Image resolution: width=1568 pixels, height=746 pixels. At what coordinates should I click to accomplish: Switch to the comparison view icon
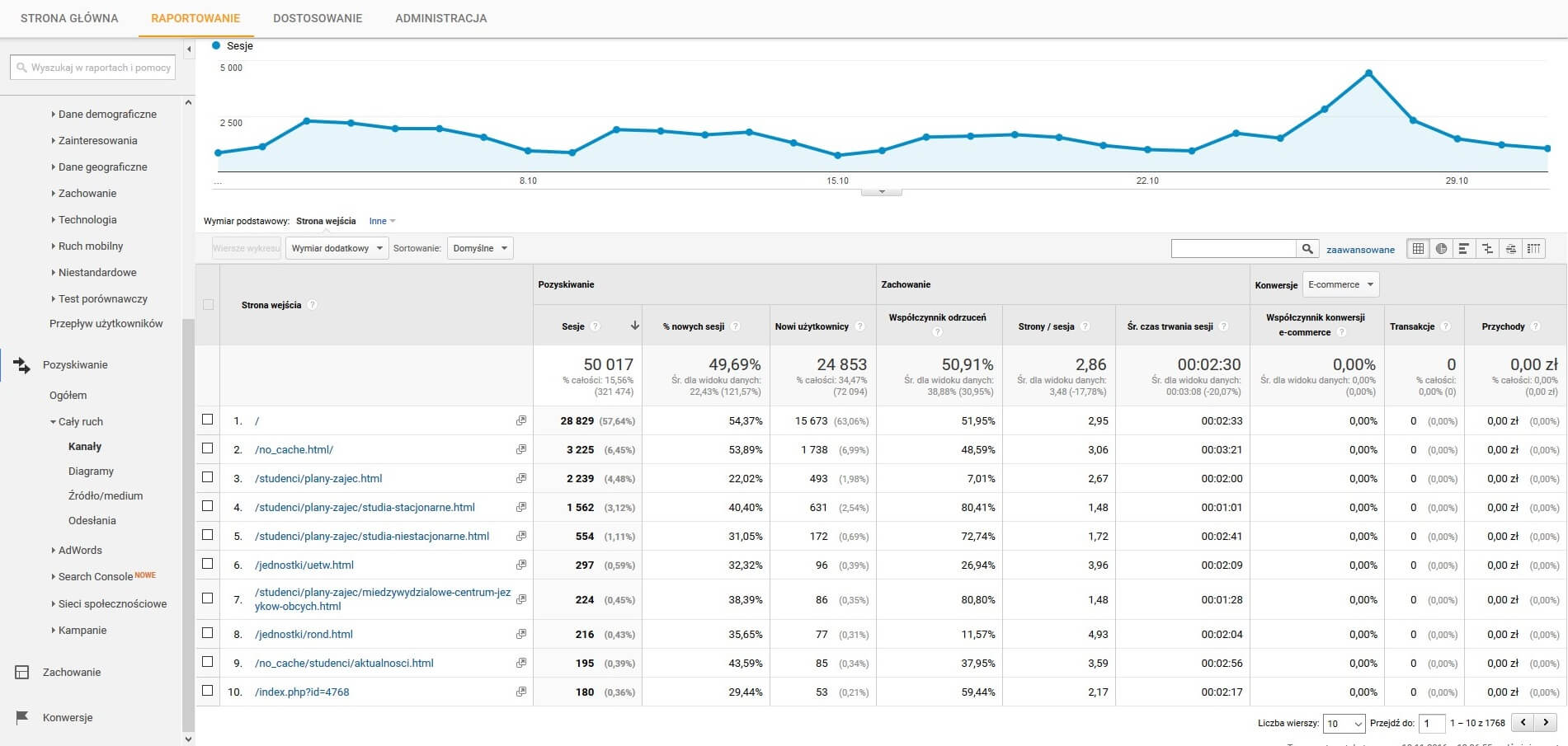(1487, 248)
